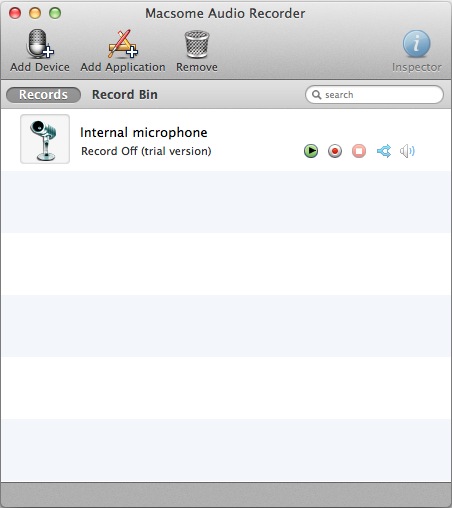Begin recording with the red record button
Image resolution: width=452 pixels, height=508 pixels.
[335, 151]
